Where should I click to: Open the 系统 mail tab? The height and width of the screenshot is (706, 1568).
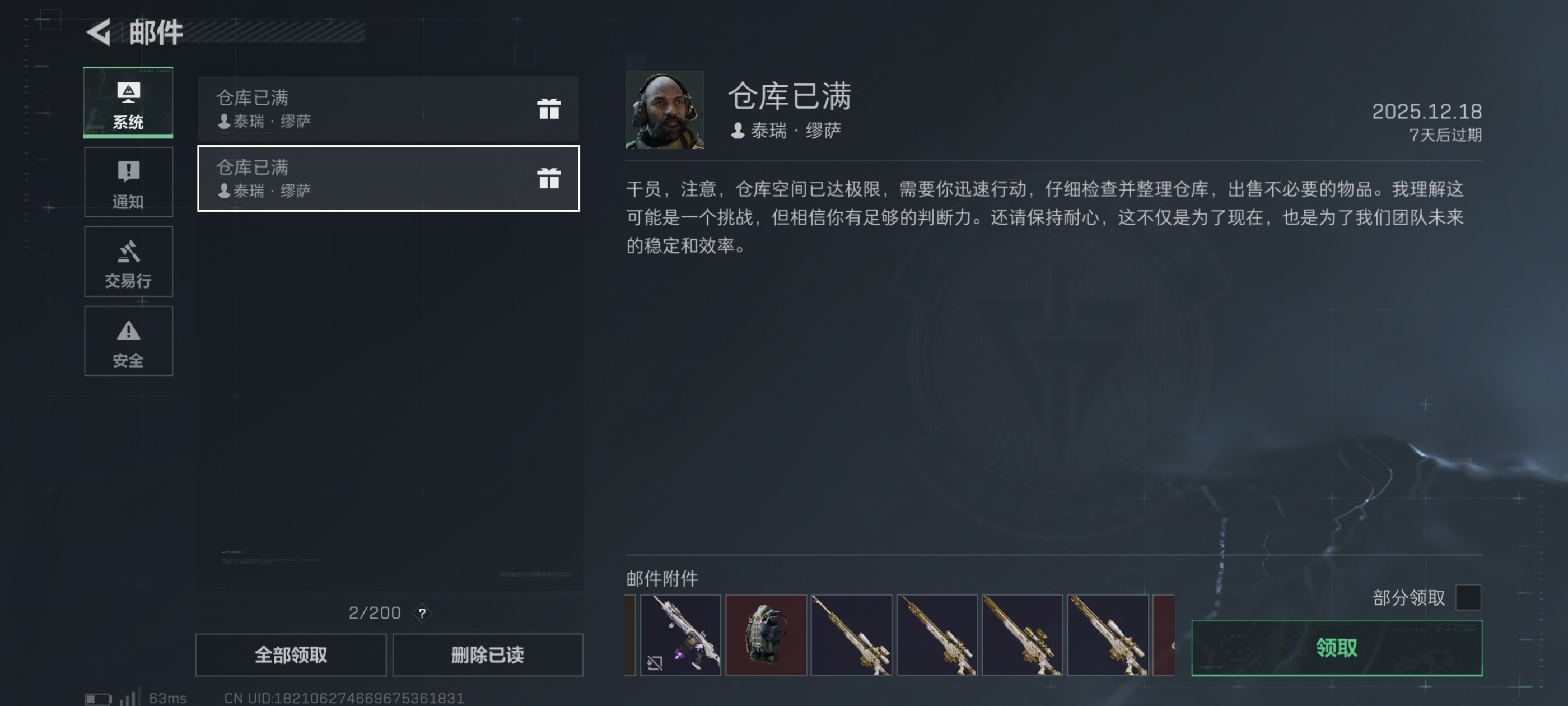128,103
